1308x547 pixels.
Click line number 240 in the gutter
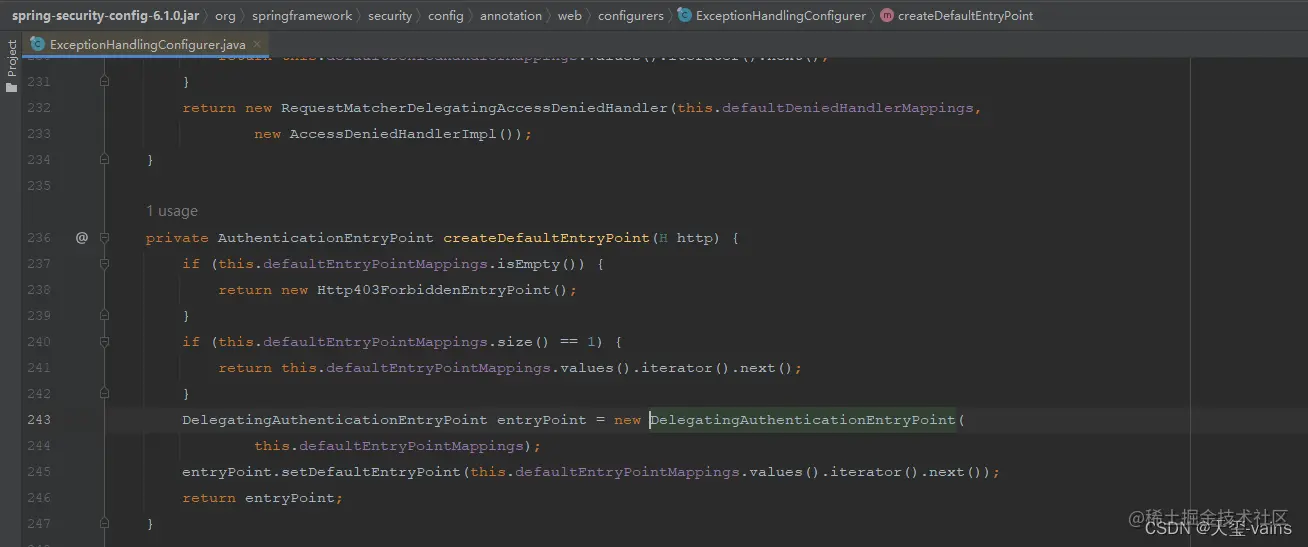39,342
